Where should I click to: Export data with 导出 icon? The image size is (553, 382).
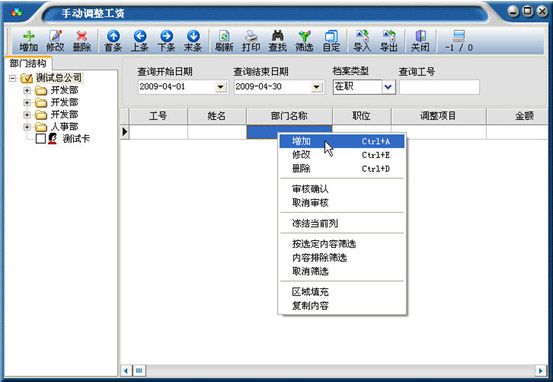[x=389, y=41]
